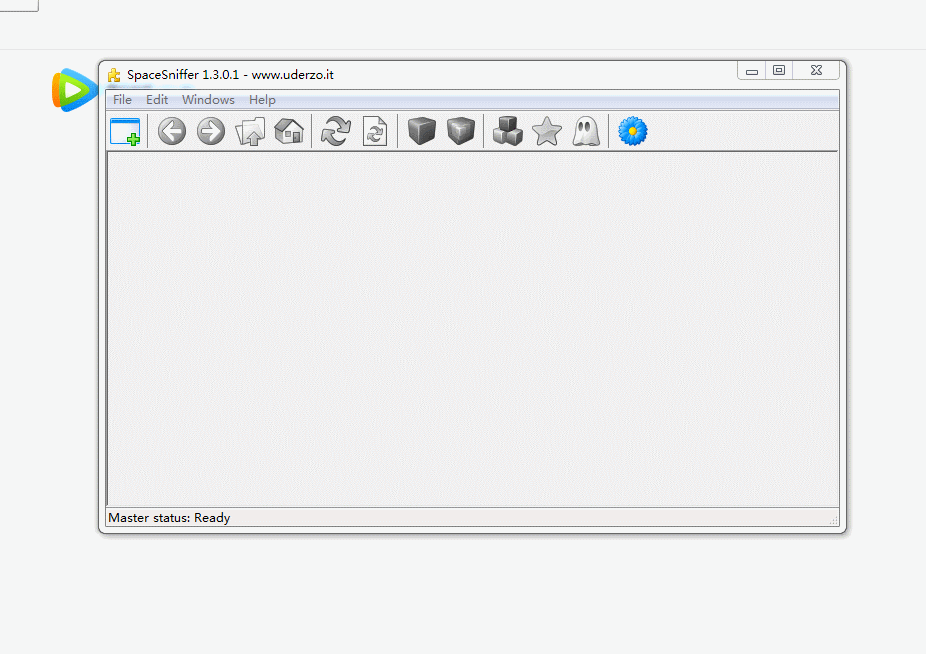The width and height of the screenshot is (926, 654).
Task: Click the window resize grip corner
Action: [x=833, y=520]
